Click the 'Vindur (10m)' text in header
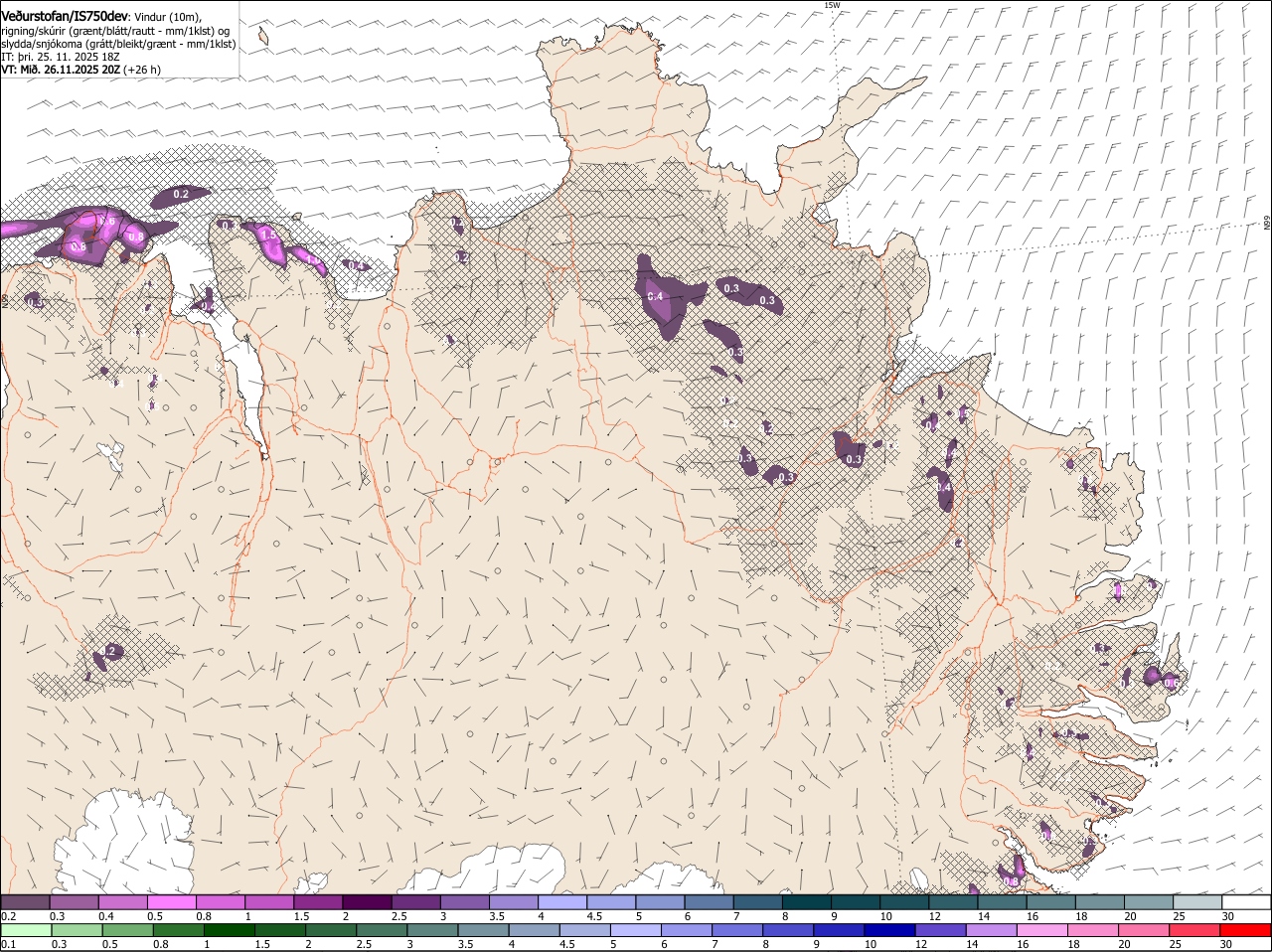The height and width of the screenshot is (952, 1272). click(x=167, y=17)
